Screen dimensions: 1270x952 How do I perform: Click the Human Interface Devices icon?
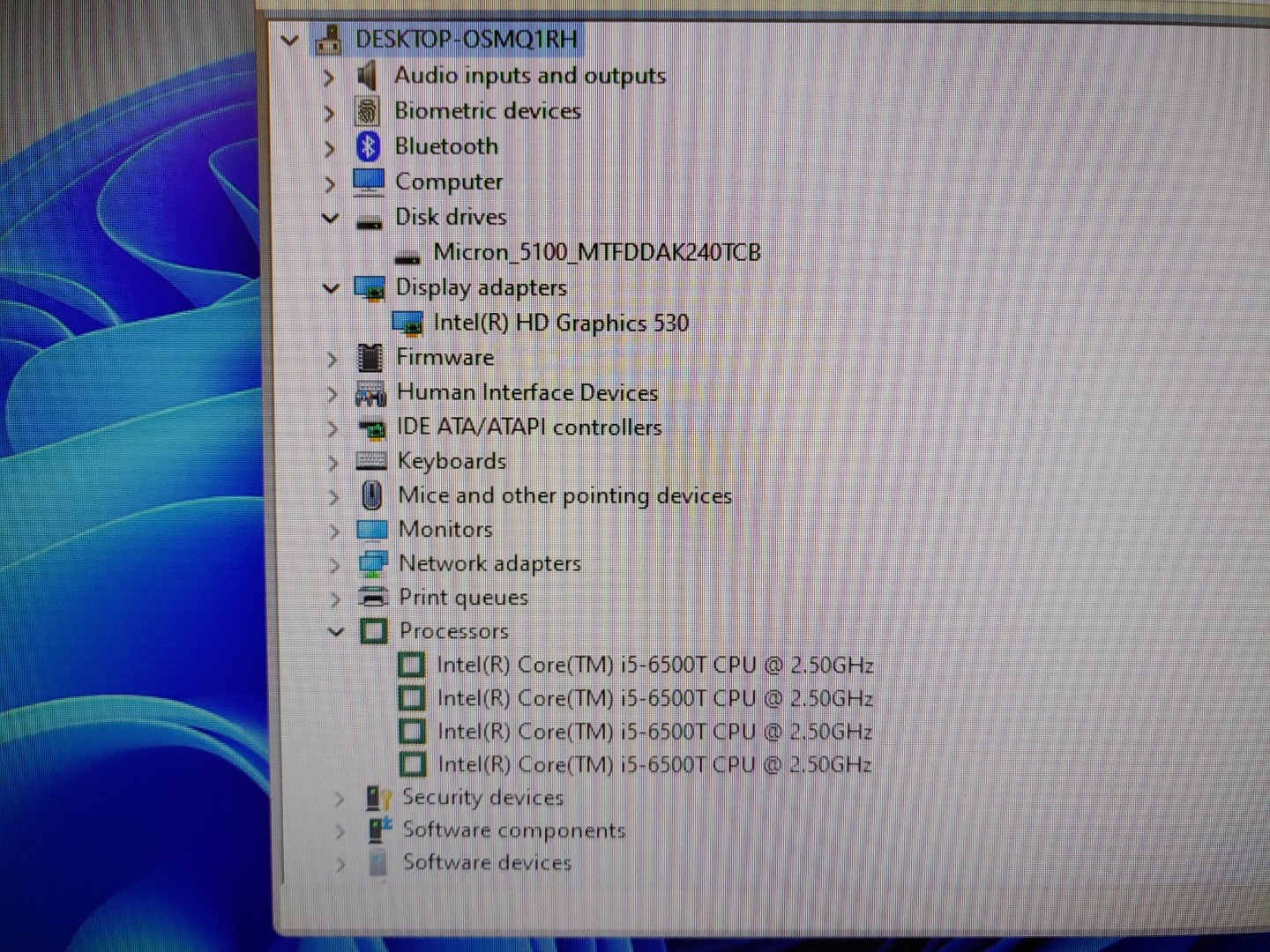370,393
